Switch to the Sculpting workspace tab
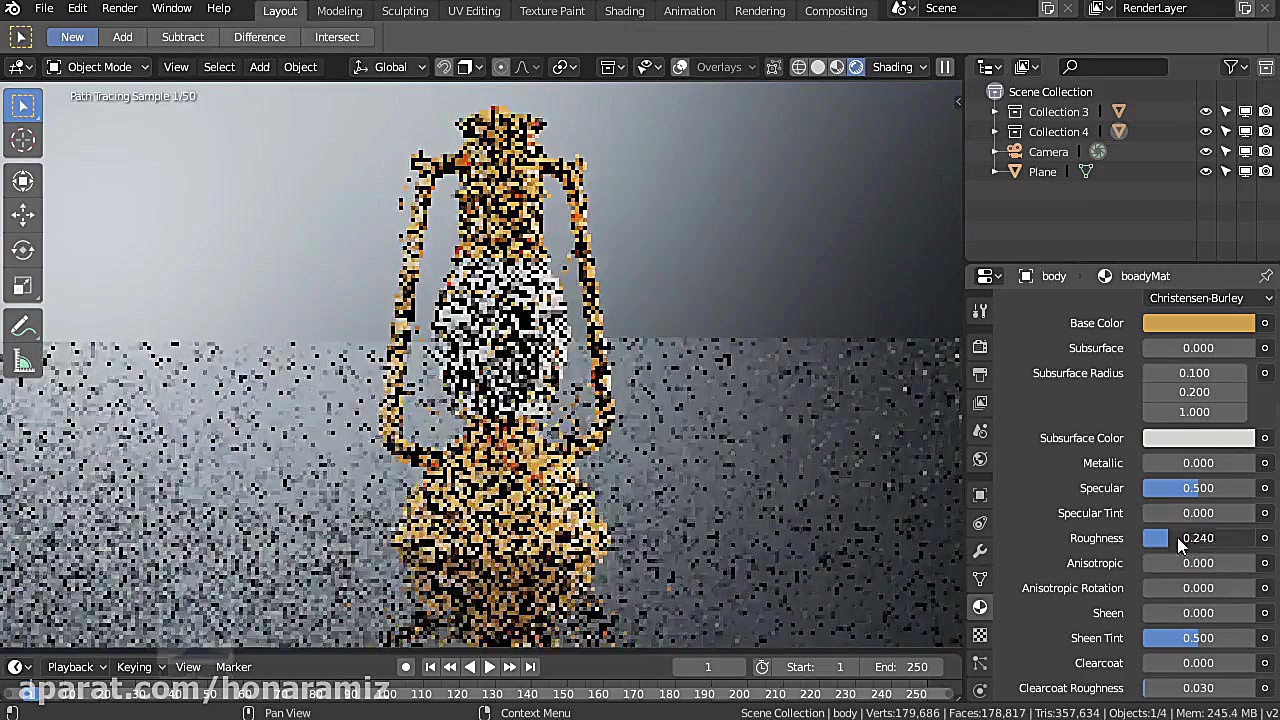Viewport: 1280px width, 720px height. 405,10
